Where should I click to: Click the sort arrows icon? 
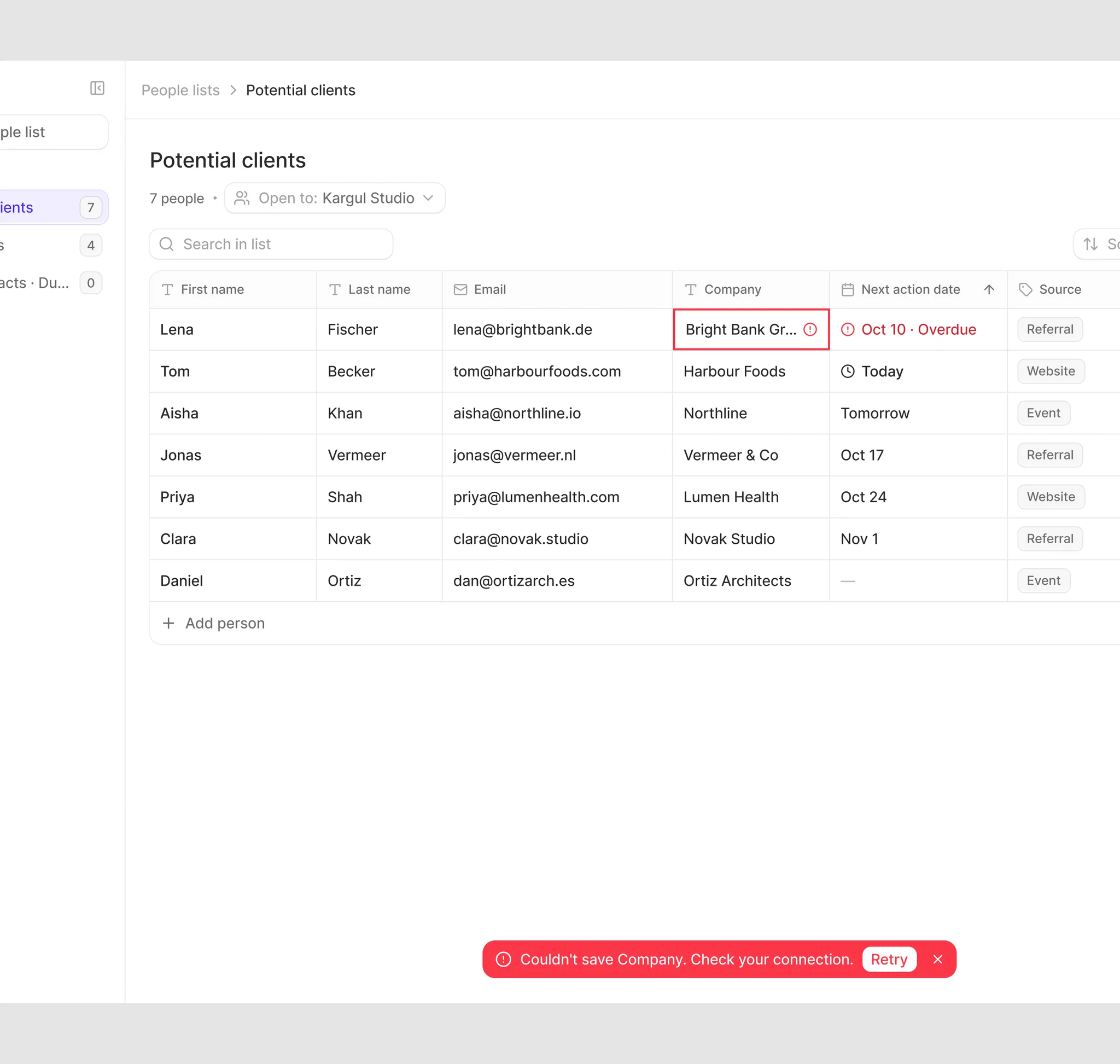pos(1090,244)
